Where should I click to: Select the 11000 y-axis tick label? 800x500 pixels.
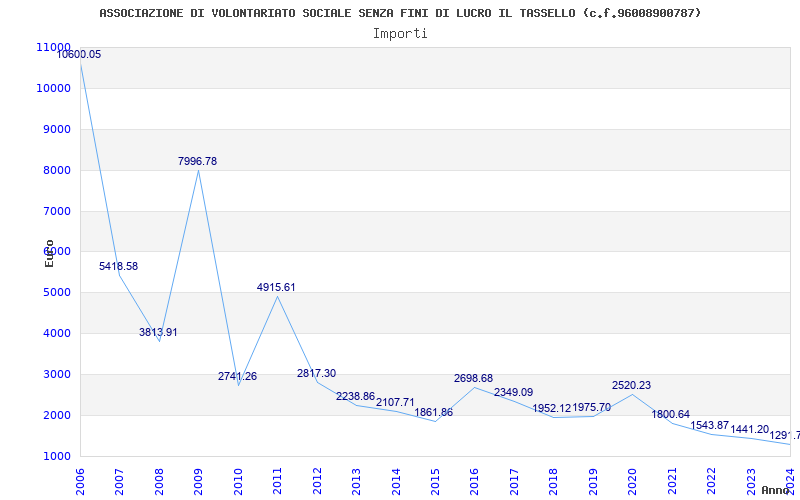(54, 47)
